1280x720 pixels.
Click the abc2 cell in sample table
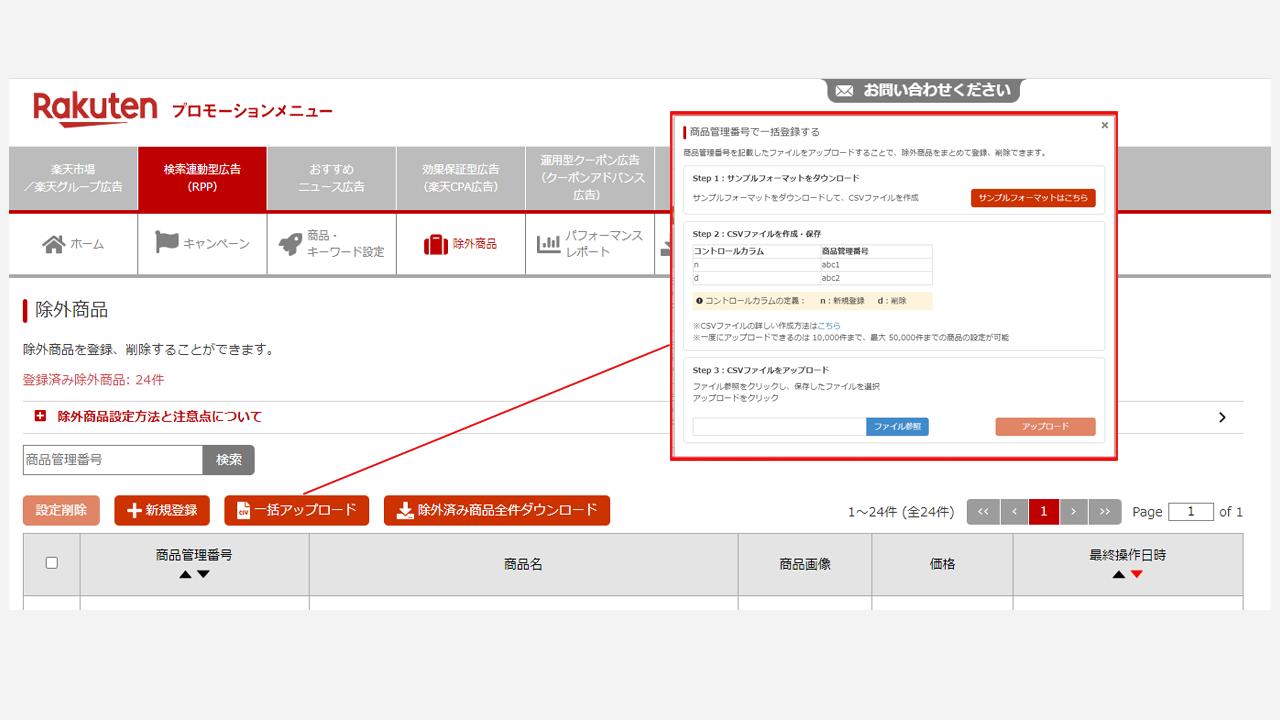(x=876, y=278)
